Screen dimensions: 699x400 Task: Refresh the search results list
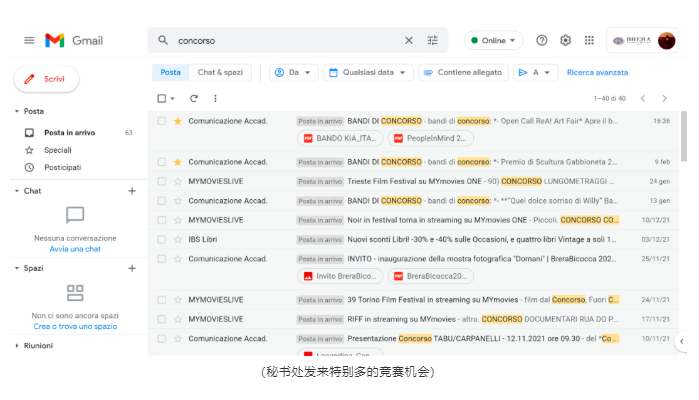pos(193,98)
